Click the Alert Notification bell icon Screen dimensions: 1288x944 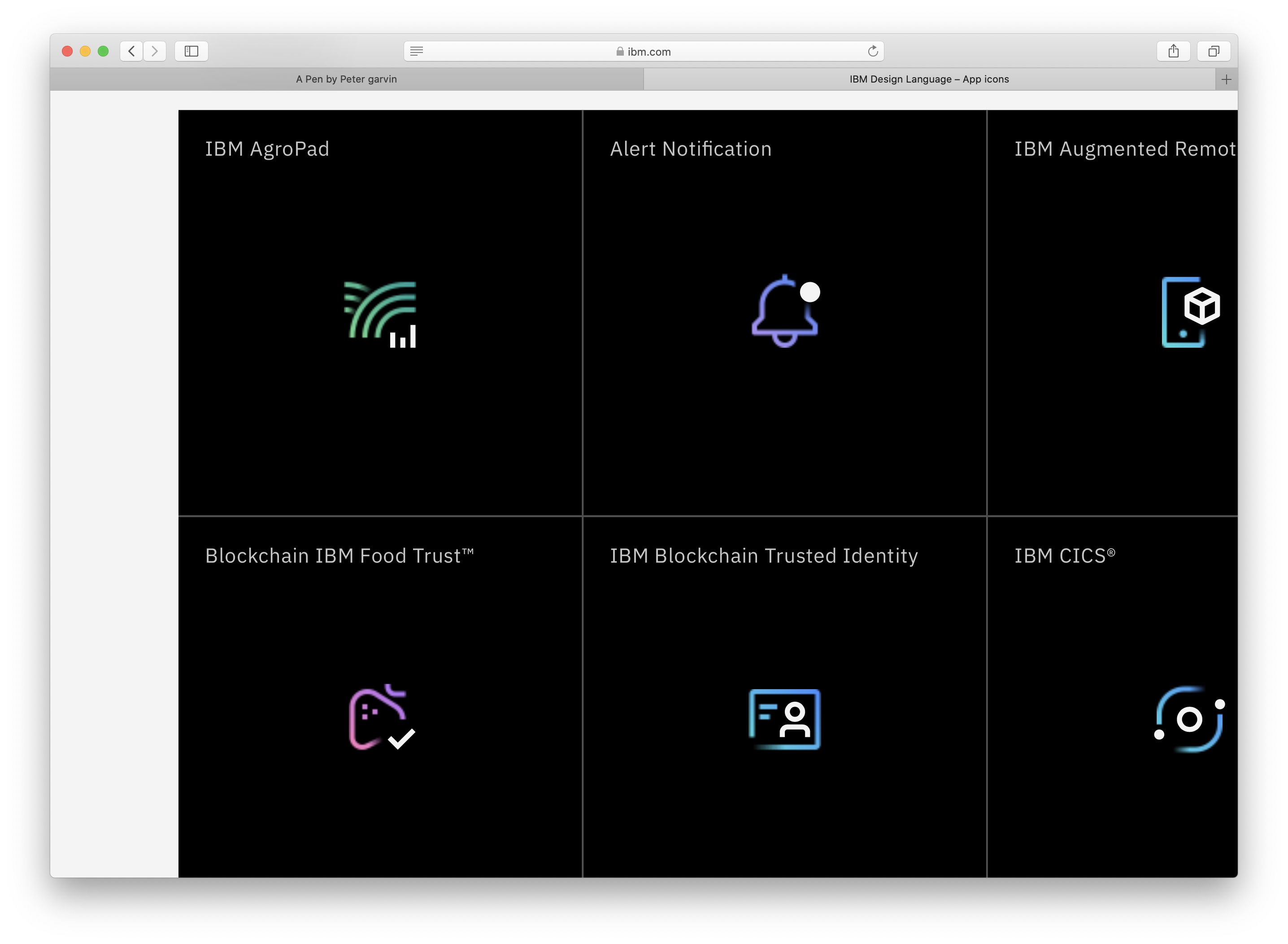click(785, 311)
